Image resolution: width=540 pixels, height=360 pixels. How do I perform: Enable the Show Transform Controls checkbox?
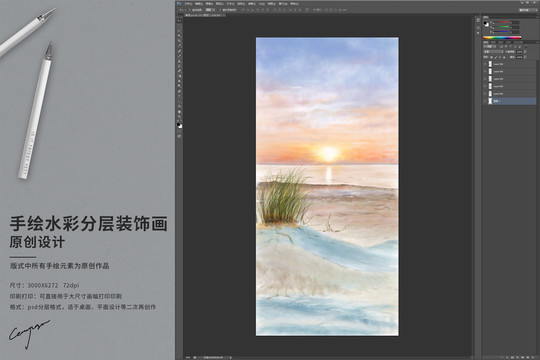[x=220, y=10]
